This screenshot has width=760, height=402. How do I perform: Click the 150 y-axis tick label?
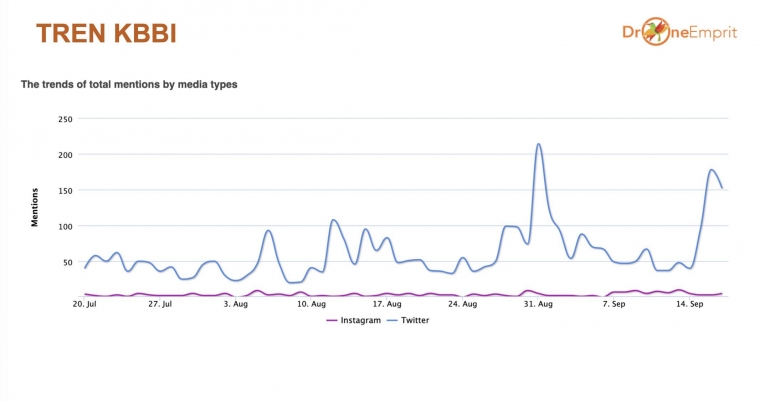click(65, 191)
